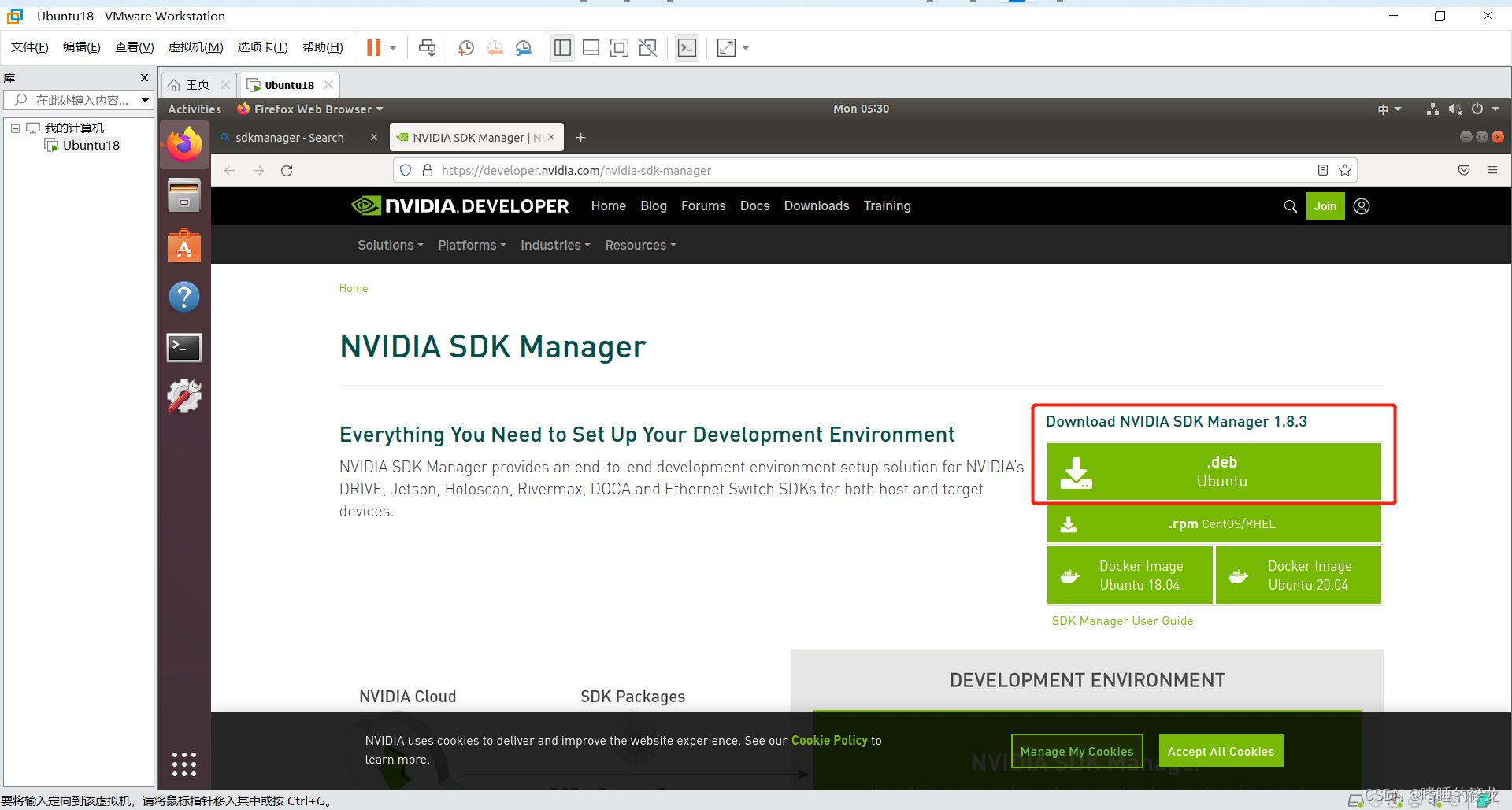Show applications grid
This screenshot has height=810, width=1512.
coord(184,764)
